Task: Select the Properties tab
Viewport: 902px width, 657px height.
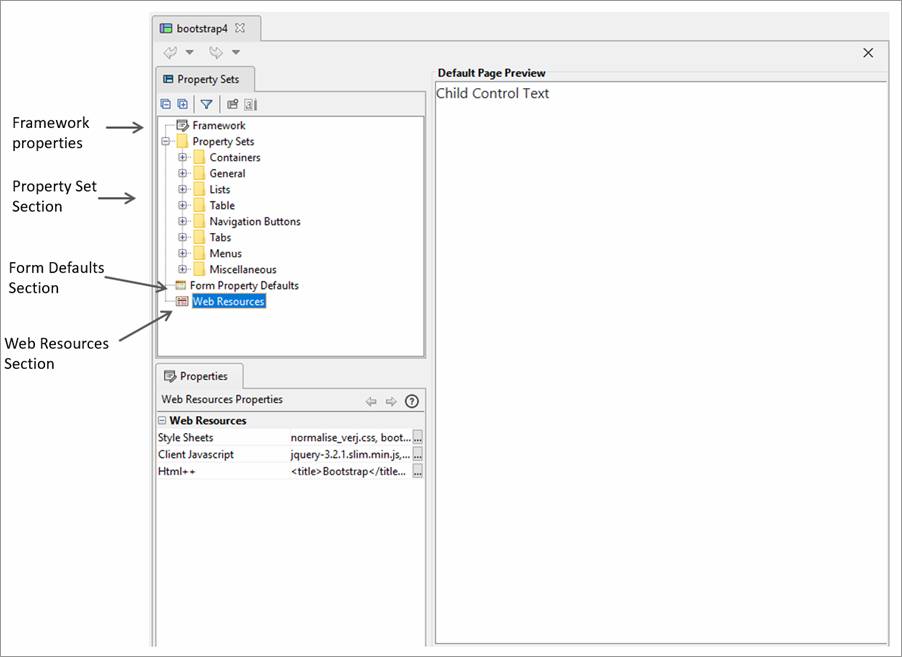Action: (x=201, y=376)
